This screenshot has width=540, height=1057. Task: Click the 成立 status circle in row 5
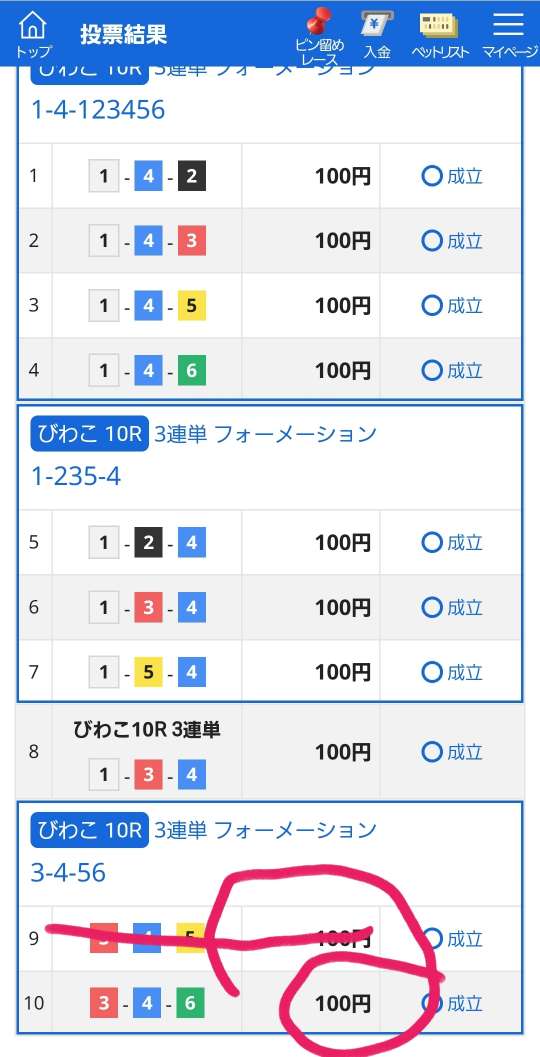431,543
